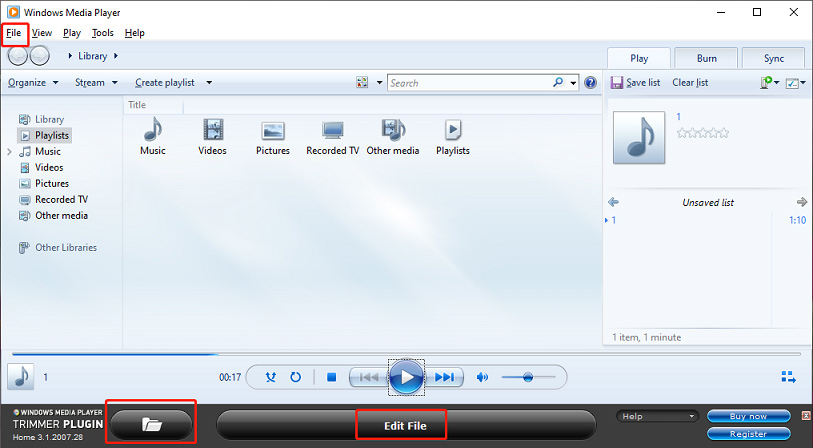The width and height of the screenshot is (813, 448).
Task: Switch to Now Playing view
Action: coord(789,377)
